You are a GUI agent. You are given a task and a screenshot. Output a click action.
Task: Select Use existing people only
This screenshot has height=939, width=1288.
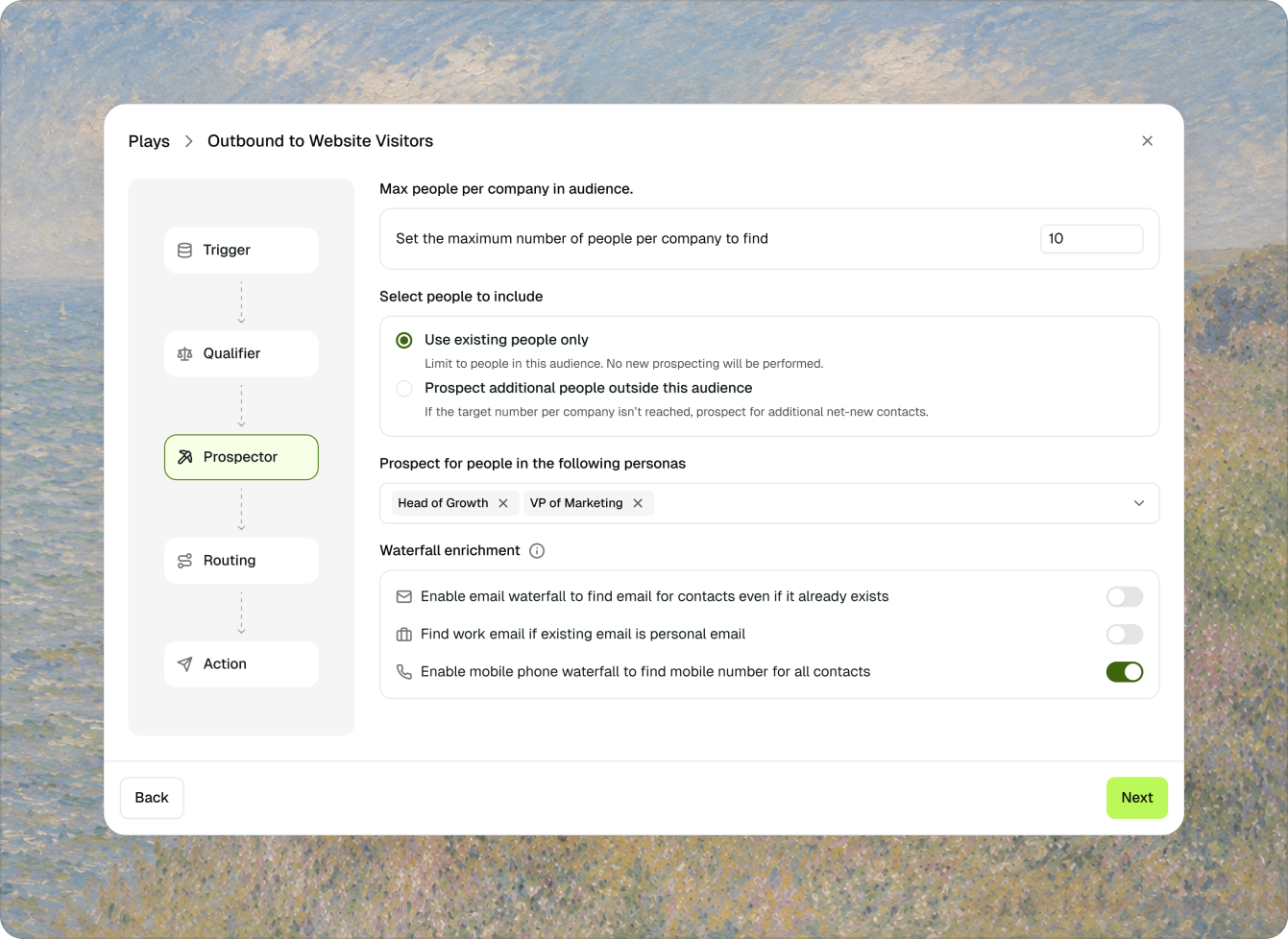(404, 341)
